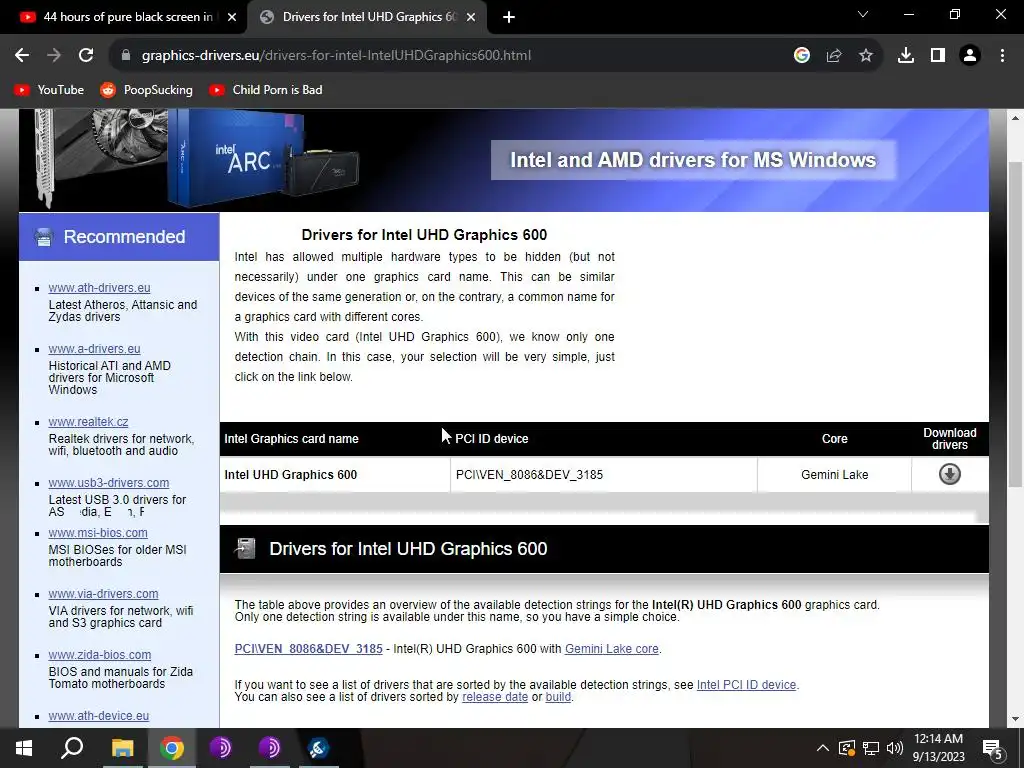Screen dimensions: 1024x768
Task: Reload the current page
Action: (86, 56)
